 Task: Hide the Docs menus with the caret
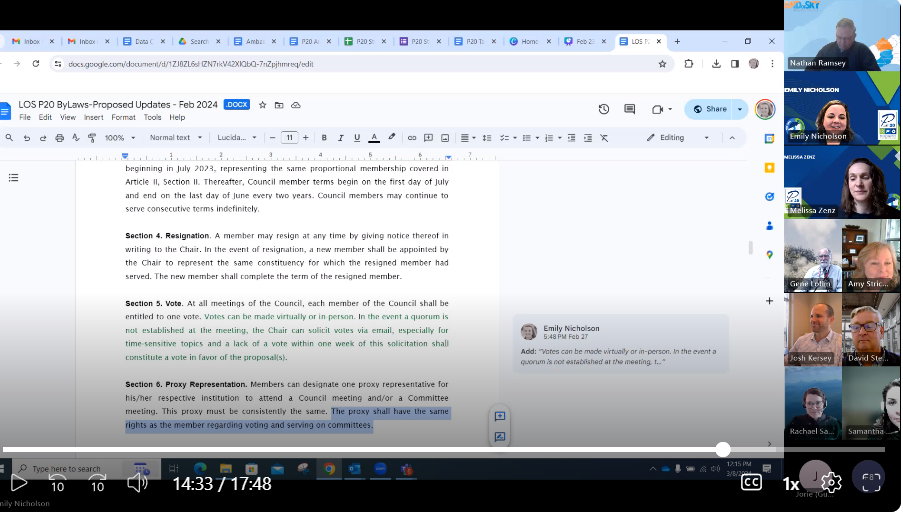732,138
